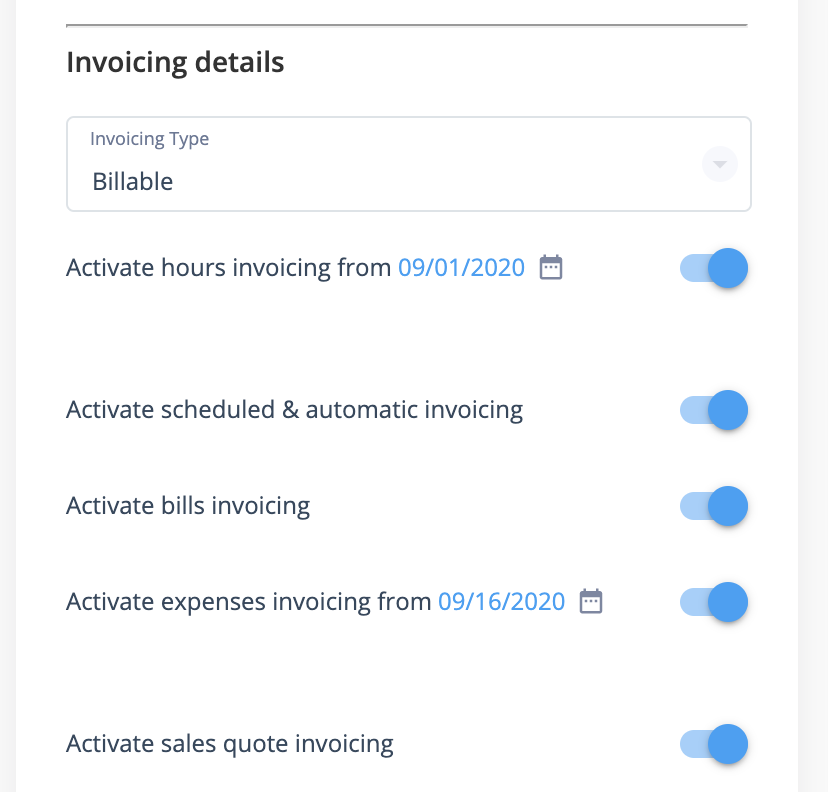The height and width of the screenshot is (792, 828).
Task: Click the Invoicing Type field label
Action: [x=149, y=139]
